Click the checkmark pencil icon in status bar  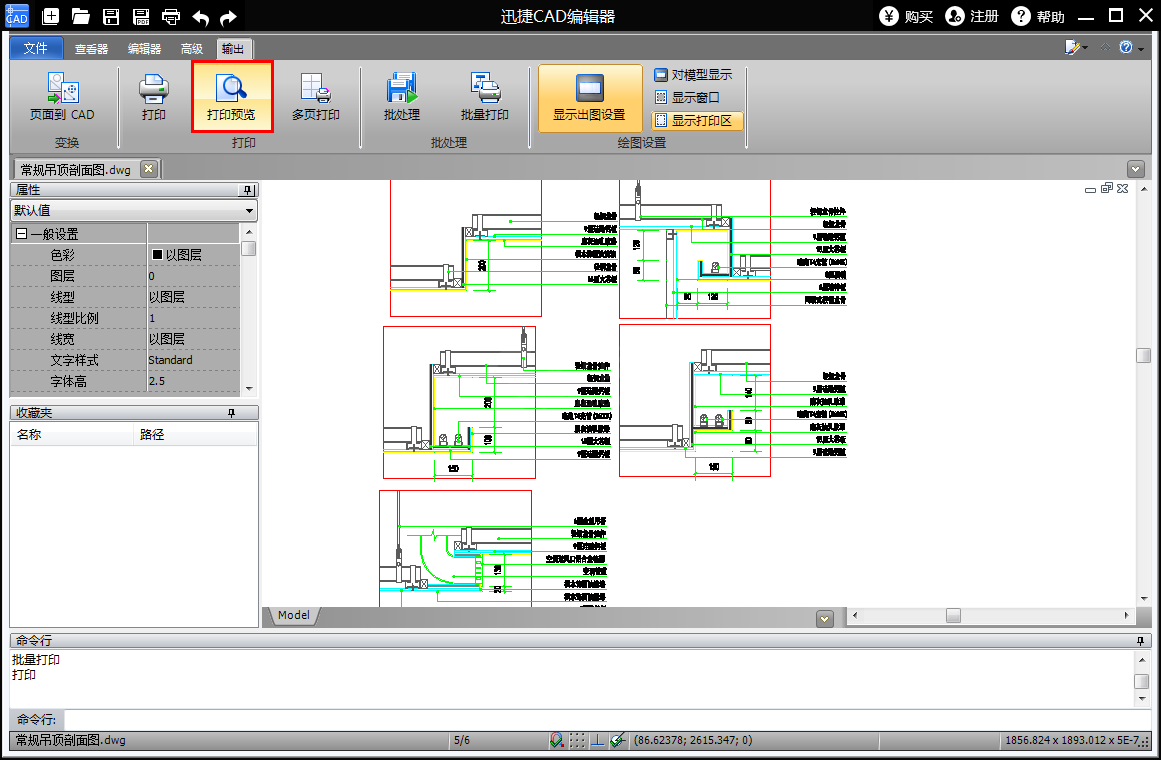click(x=618, y=740)
